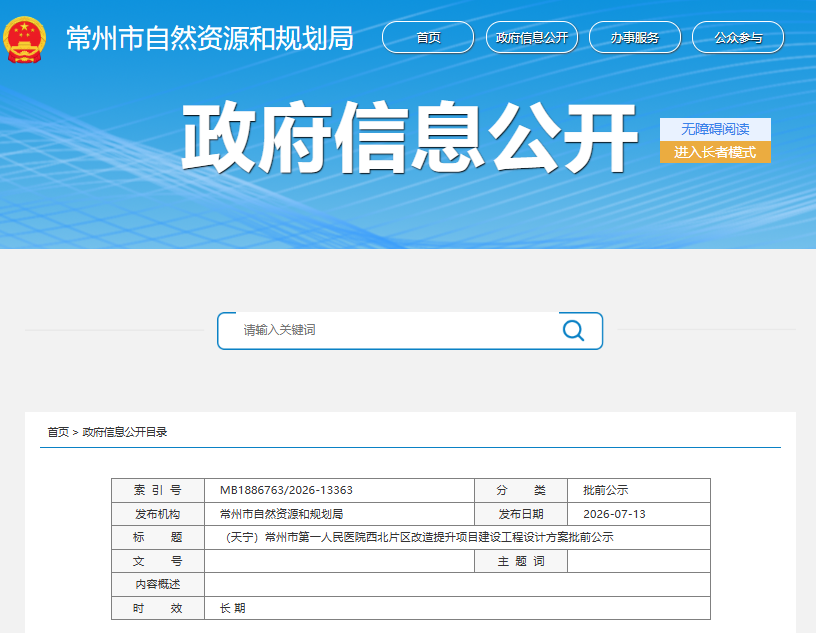Click the 标题 label cell
816x633 pixels.
coord(158,537)
